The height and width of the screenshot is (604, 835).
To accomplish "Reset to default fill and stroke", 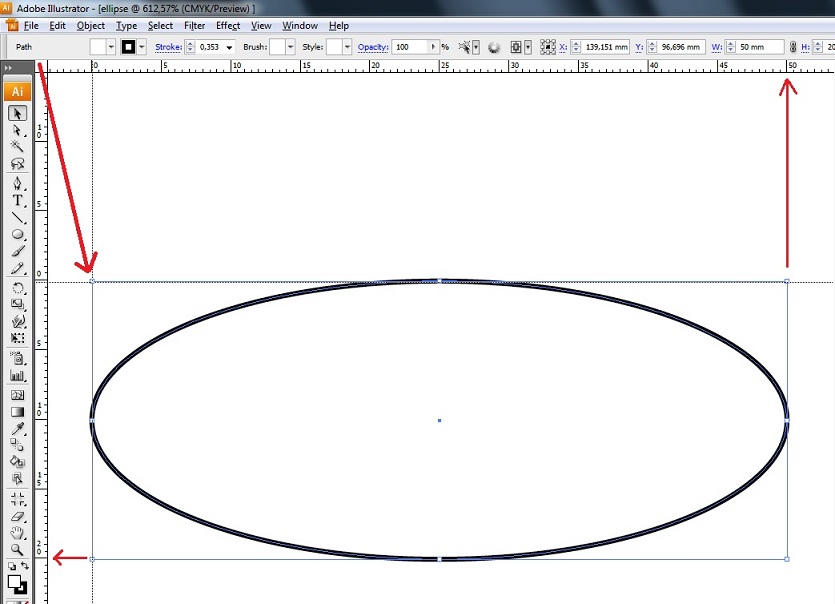I will coord(11,566).
